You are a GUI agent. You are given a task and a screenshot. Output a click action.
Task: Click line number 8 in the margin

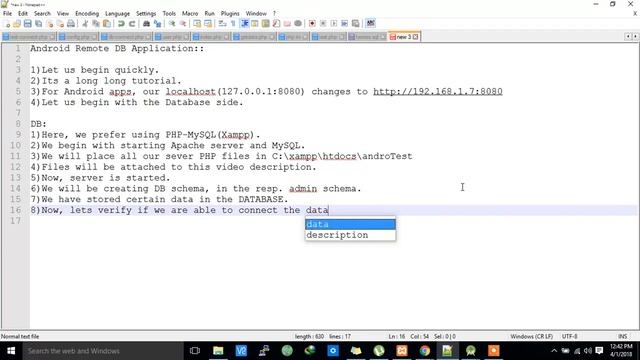[18, 124]
